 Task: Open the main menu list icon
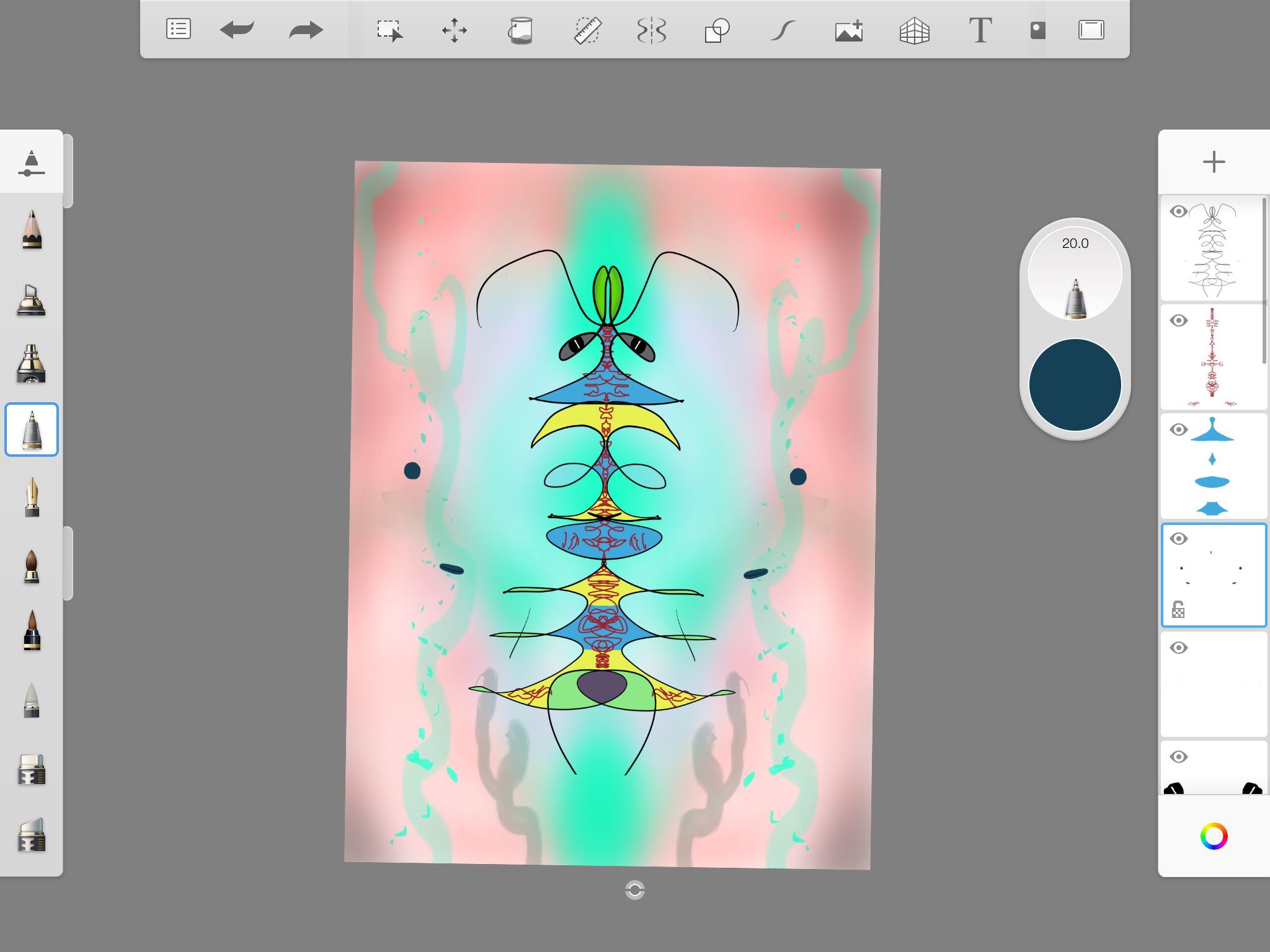tap(178, 29)
